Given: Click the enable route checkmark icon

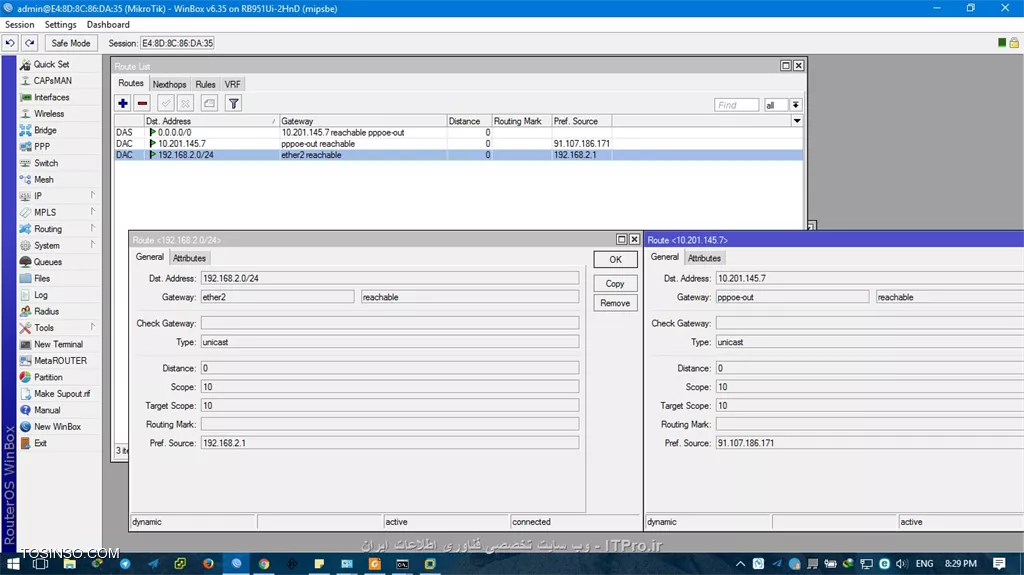Looking at the screenshot, I should [x=166, y=103].
